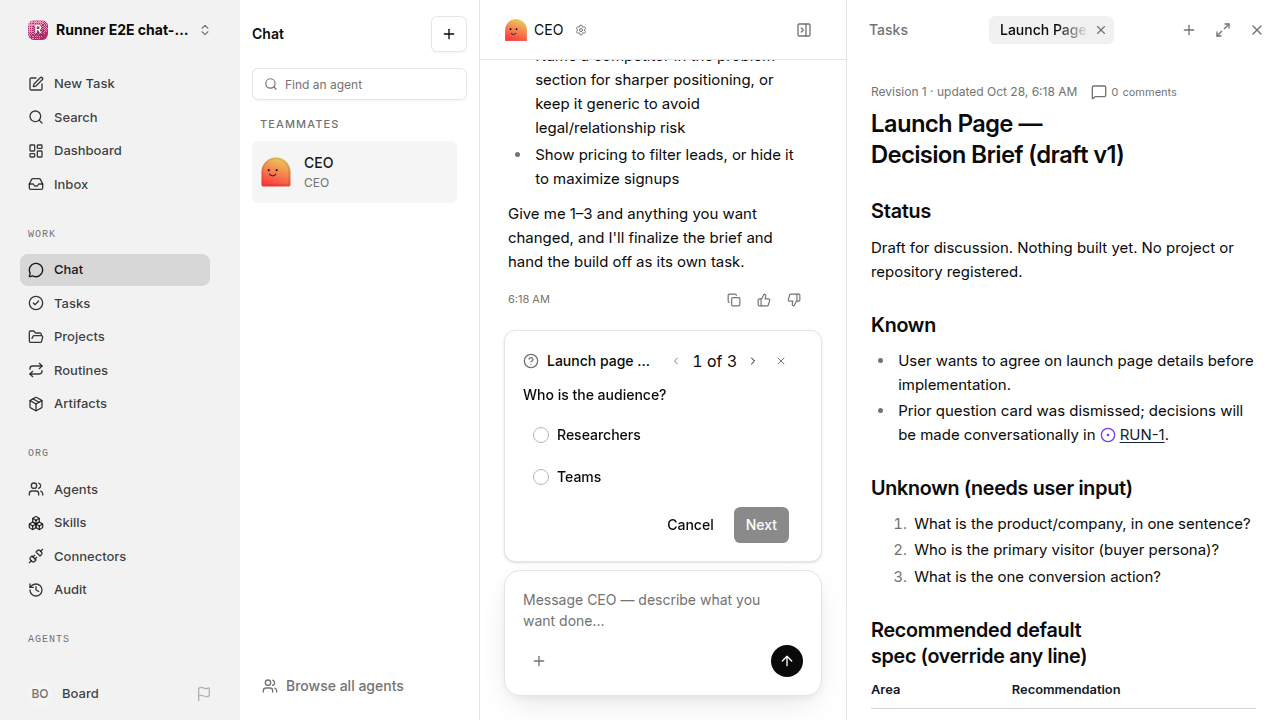Add an attachment with plus icon
Screen dimensions: 1280x720
coord(539,661)
